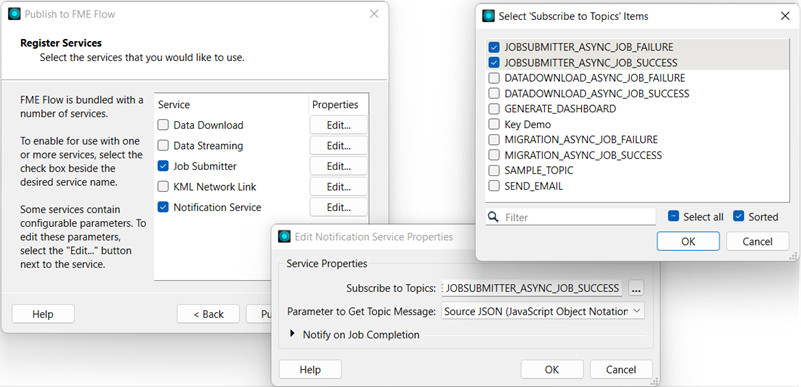801x387 pixels.
Task: Check DATADOWNLOAD_ASYNC_JOB_SUCCESS topic
Action: (x=493, y=93)
